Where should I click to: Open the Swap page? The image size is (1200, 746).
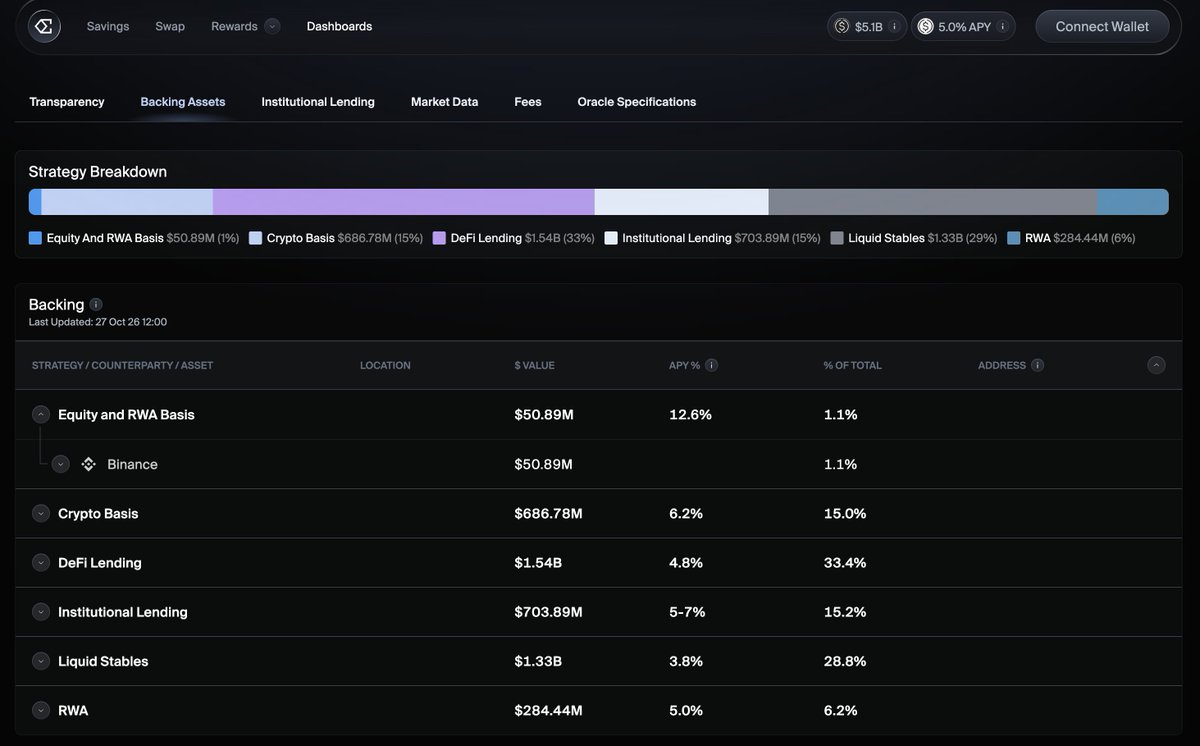click(x=170, y=26)
